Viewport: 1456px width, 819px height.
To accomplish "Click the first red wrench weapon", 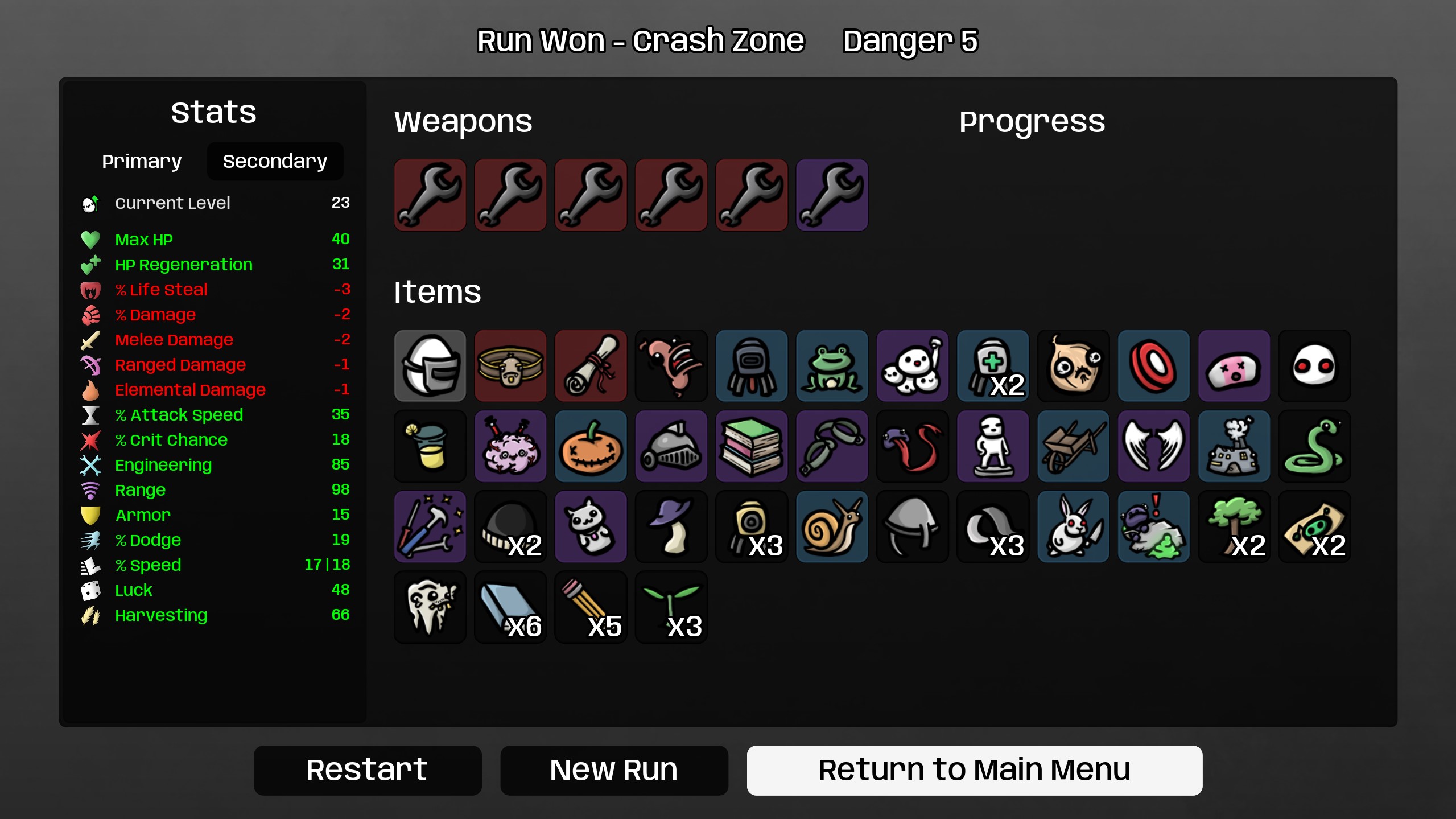I will pyautogui.click(x=430, y=195).
